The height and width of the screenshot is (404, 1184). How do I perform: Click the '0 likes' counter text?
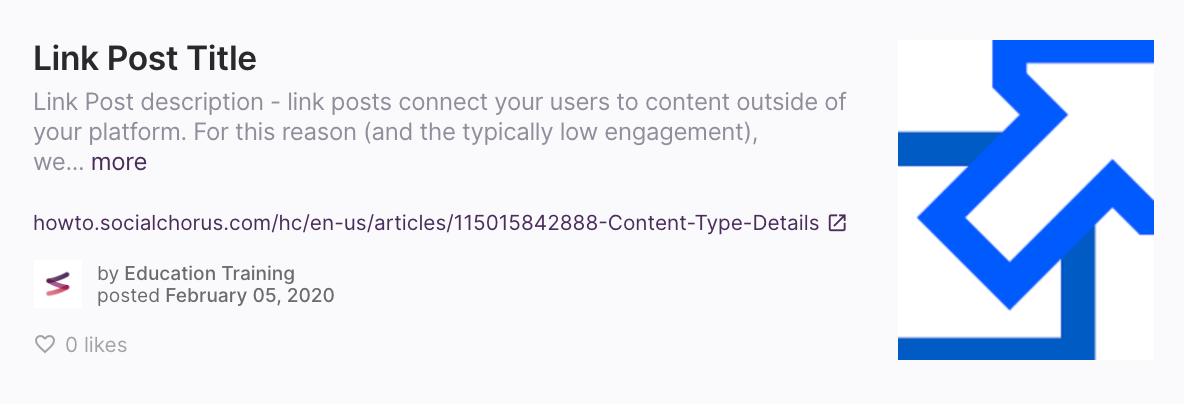(x=96, y=345)
